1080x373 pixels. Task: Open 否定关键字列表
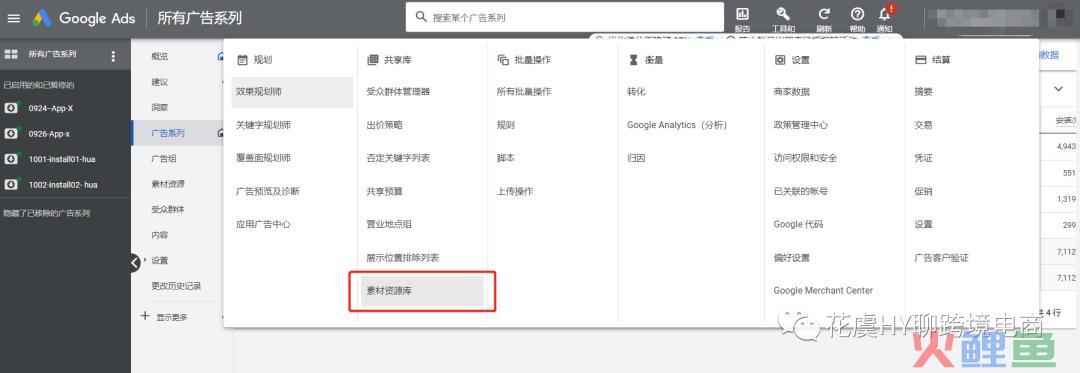[x=398, y=158]
